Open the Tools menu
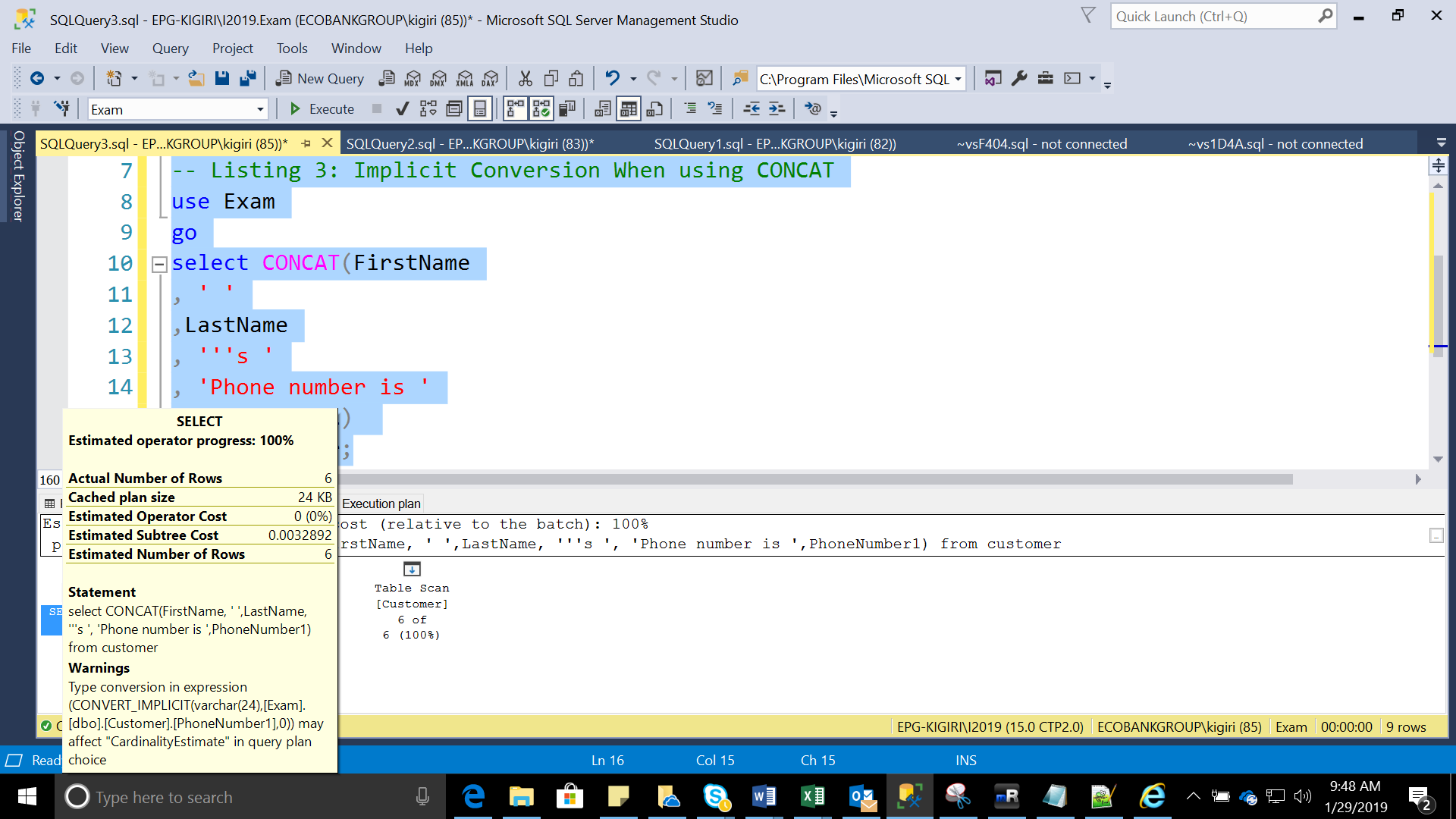Image resolution: width=1456 pixels, height=819 pixels. tap(291, 48)
